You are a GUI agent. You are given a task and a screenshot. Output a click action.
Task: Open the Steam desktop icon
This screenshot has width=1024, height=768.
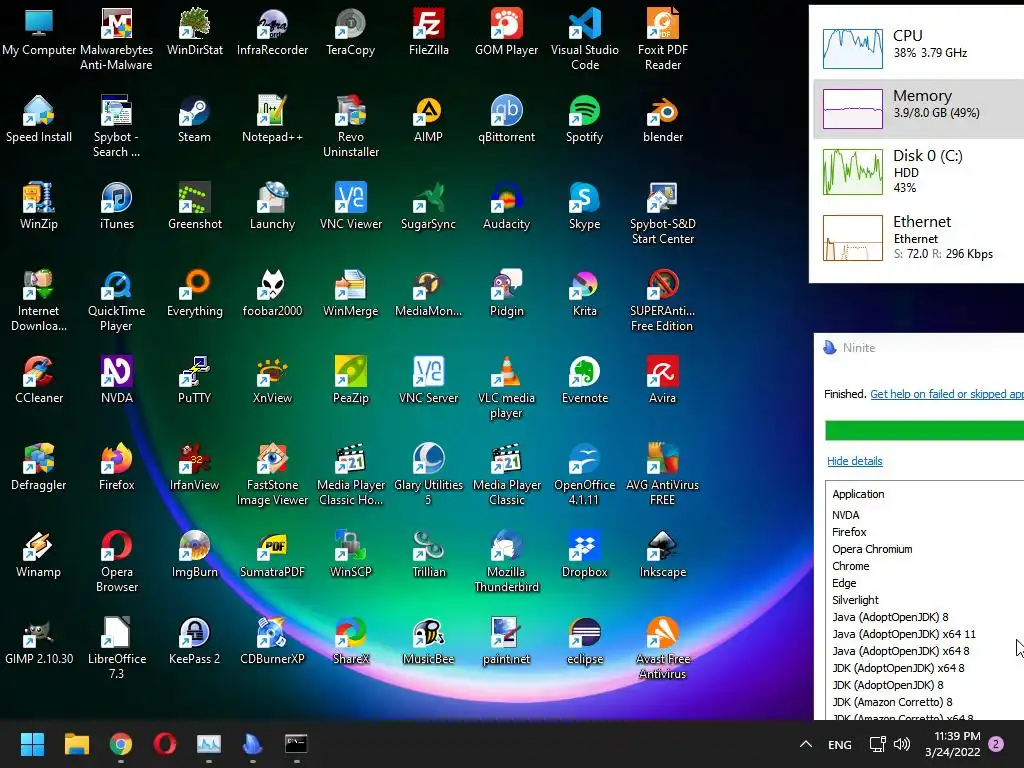[x=194, y=120]
